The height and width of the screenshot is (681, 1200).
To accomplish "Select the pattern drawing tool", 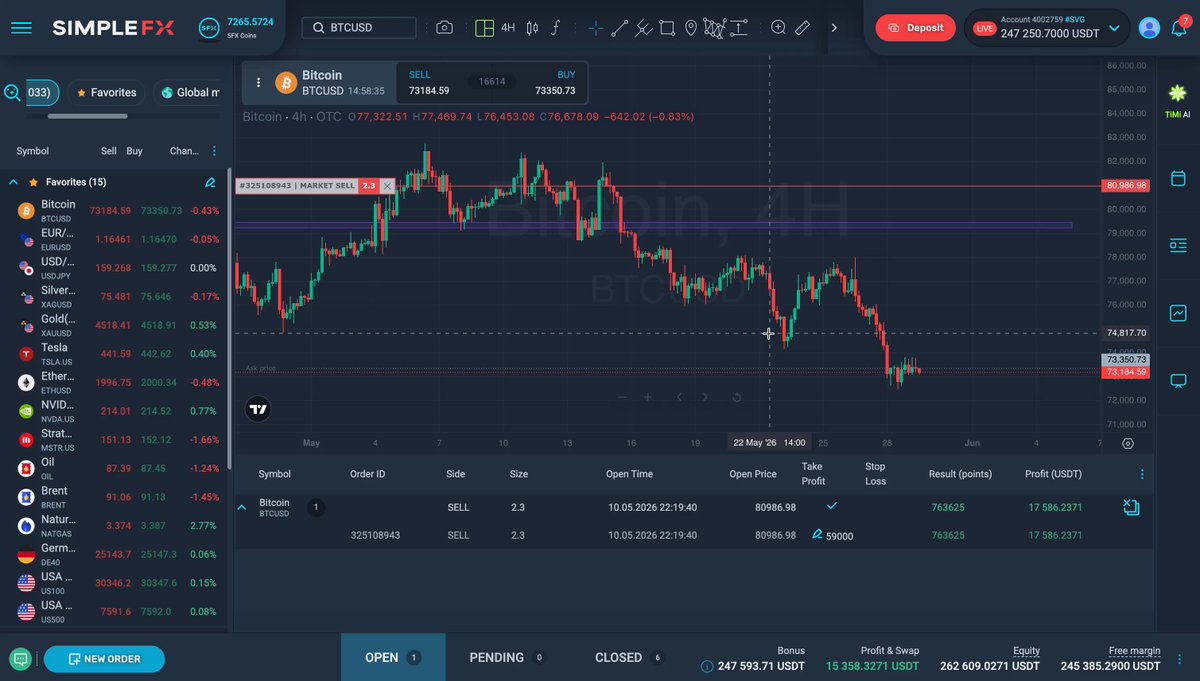I will 714,28.
